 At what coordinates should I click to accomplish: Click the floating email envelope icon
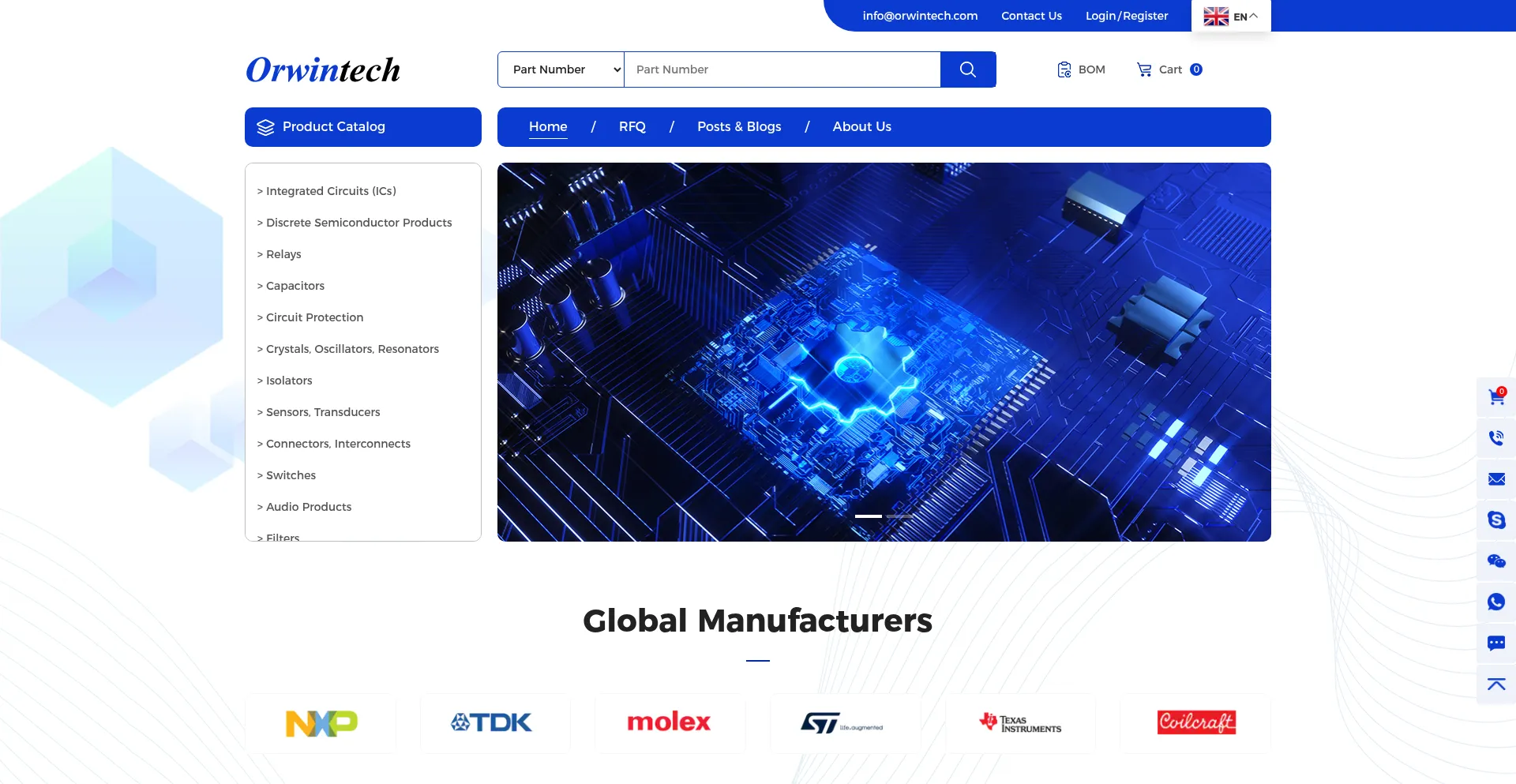pos(1496,478)
